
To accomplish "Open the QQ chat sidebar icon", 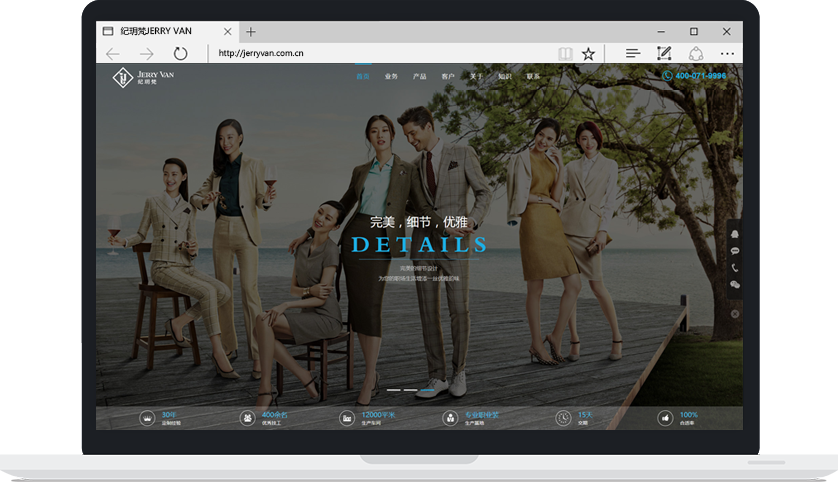I will 735,234.
